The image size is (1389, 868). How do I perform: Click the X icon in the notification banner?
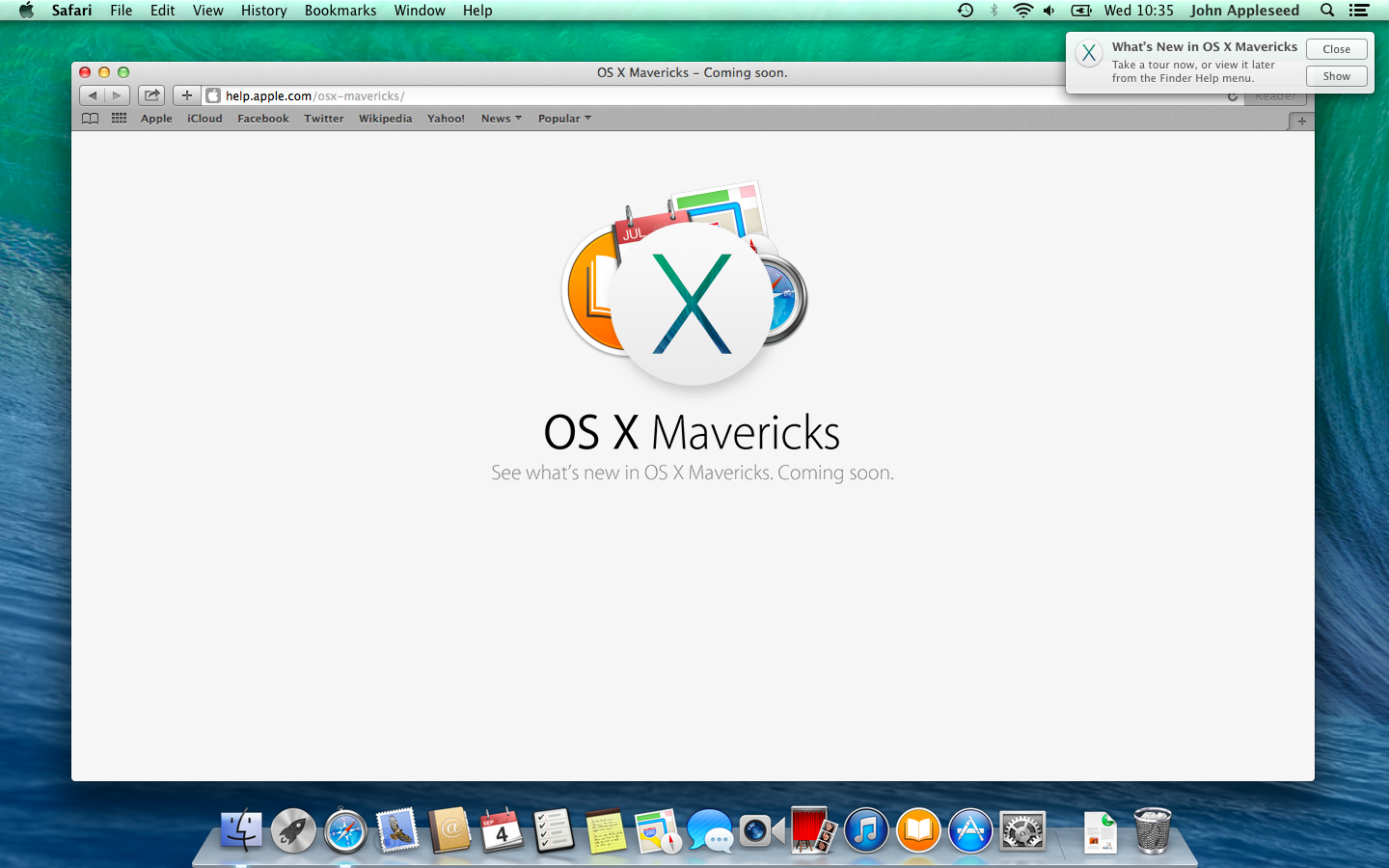pos(1089,54)
